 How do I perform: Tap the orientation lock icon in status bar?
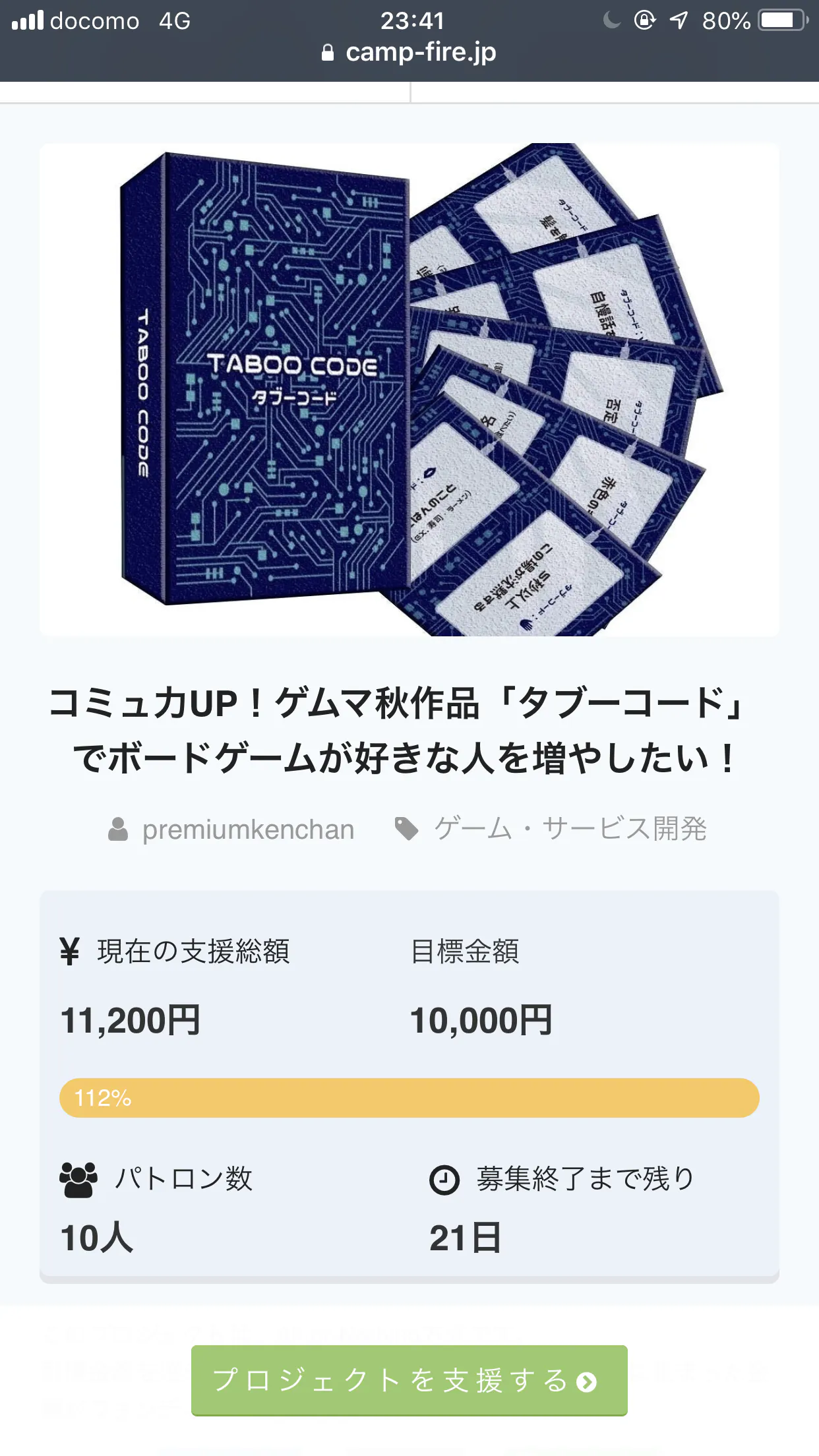click(644, 20)
